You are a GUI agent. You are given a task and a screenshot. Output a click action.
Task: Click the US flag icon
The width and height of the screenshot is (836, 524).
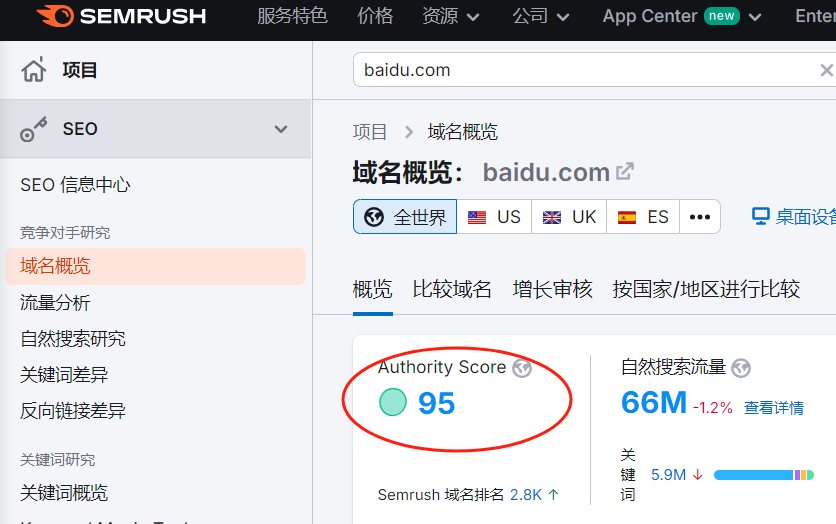477,217
